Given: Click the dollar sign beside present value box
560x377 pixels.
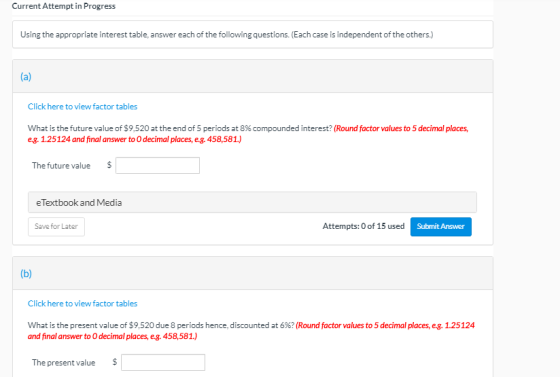Looking at the screenshot, I should (x=115, y=362).
